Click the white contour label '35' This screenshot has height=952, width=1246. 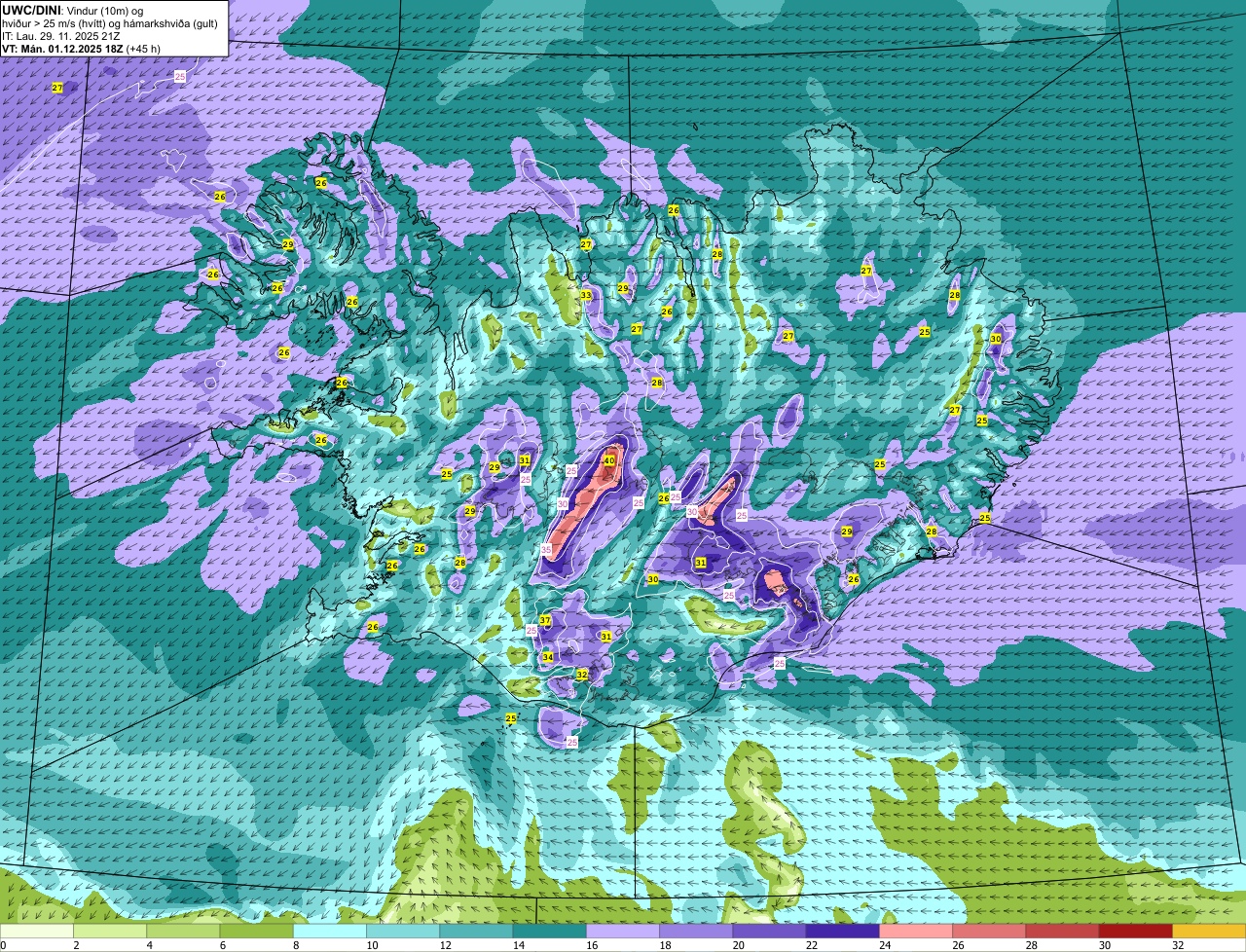[546, 550]
